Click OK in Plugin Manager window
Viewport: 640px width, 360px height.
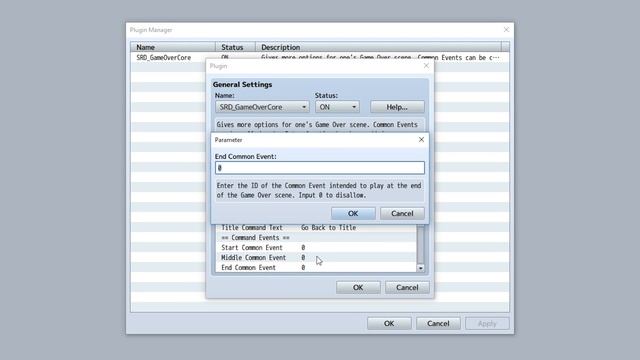point(389,323)
